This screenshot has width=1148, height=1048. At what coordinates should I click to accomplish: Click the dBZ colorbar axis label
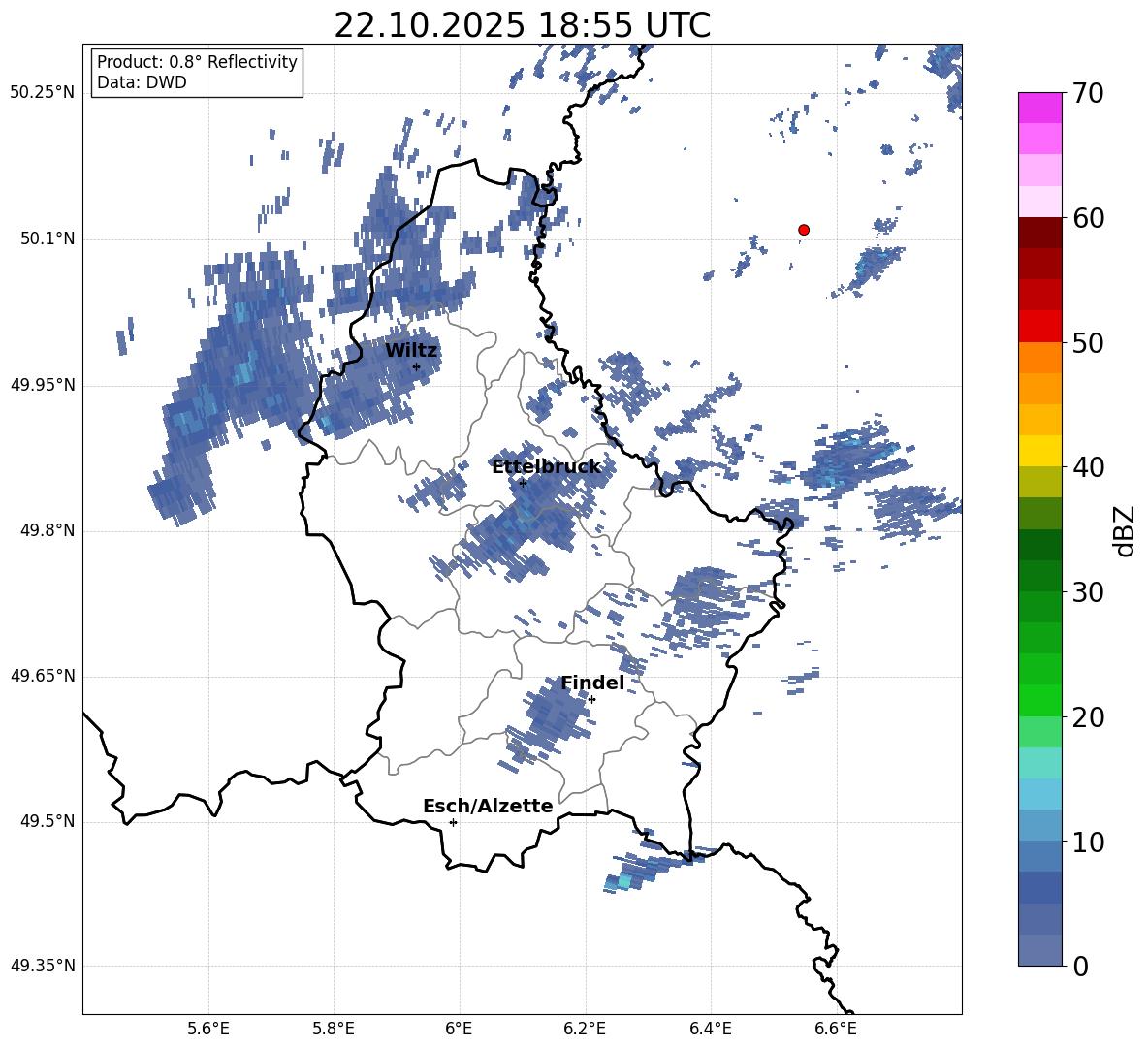(1126, 530)
